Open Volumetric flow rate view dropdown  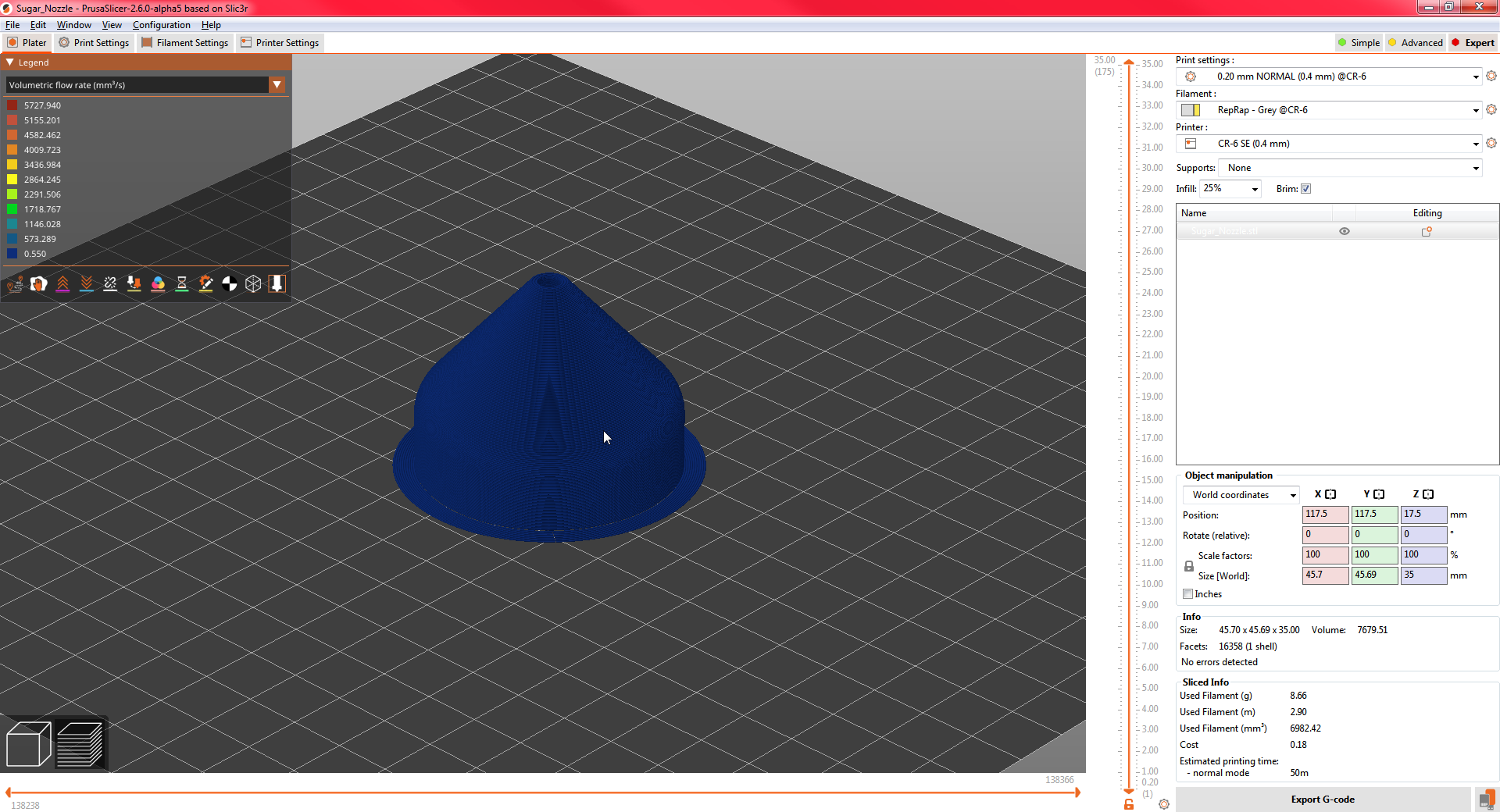coord(277,85)
